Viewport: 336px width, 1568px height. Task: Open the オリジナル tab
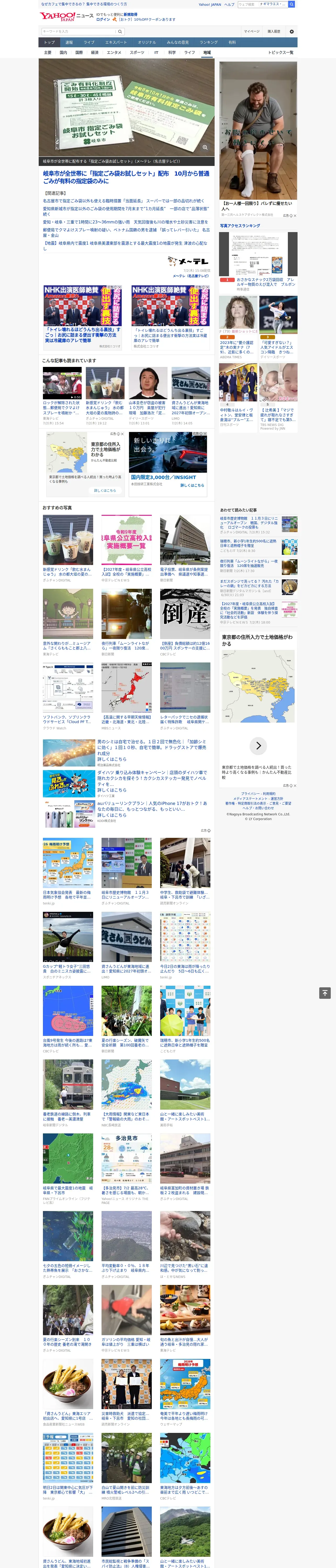pyautogui.click(x=147, y=43)
